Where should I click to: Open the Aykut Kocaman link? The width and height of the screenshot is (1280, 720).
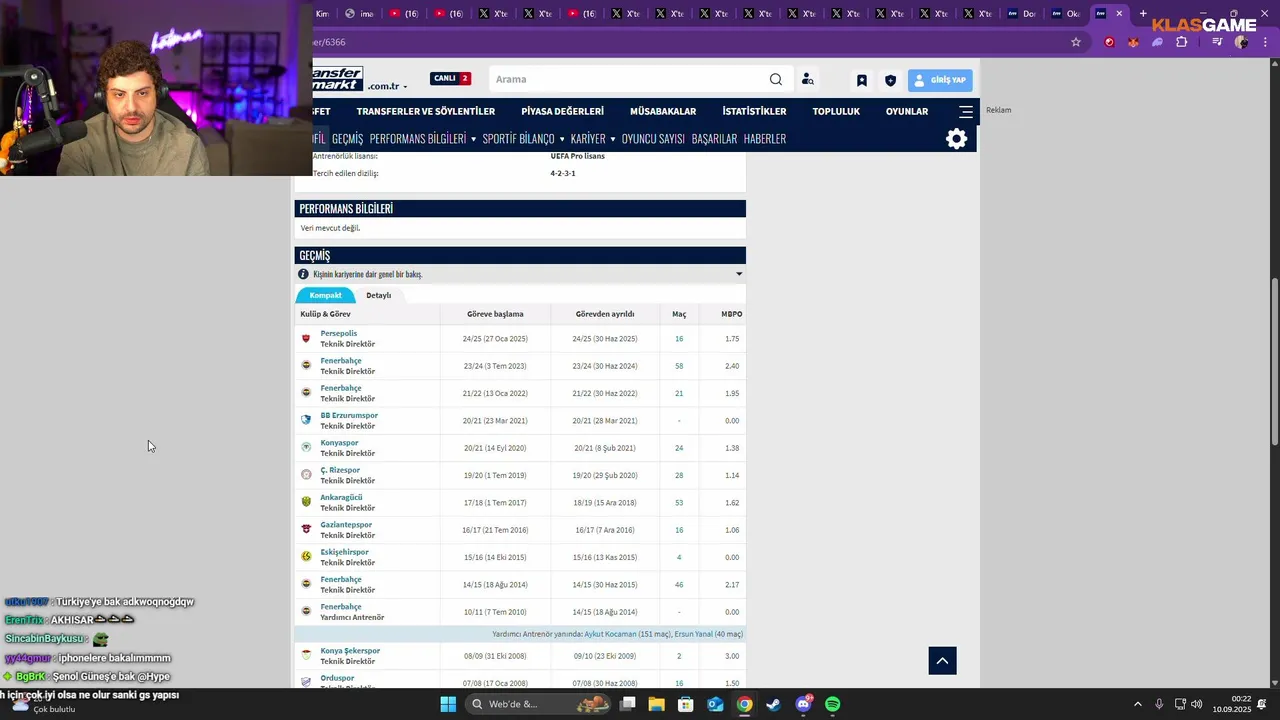point(610,634)
